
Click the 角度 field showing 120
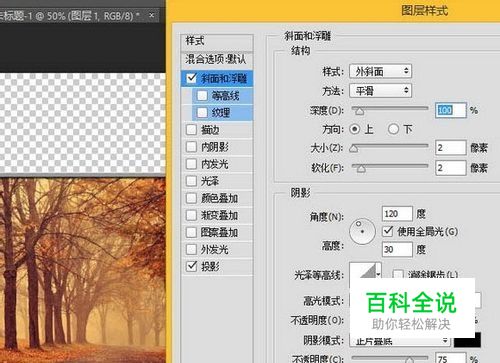pos(397,214)
